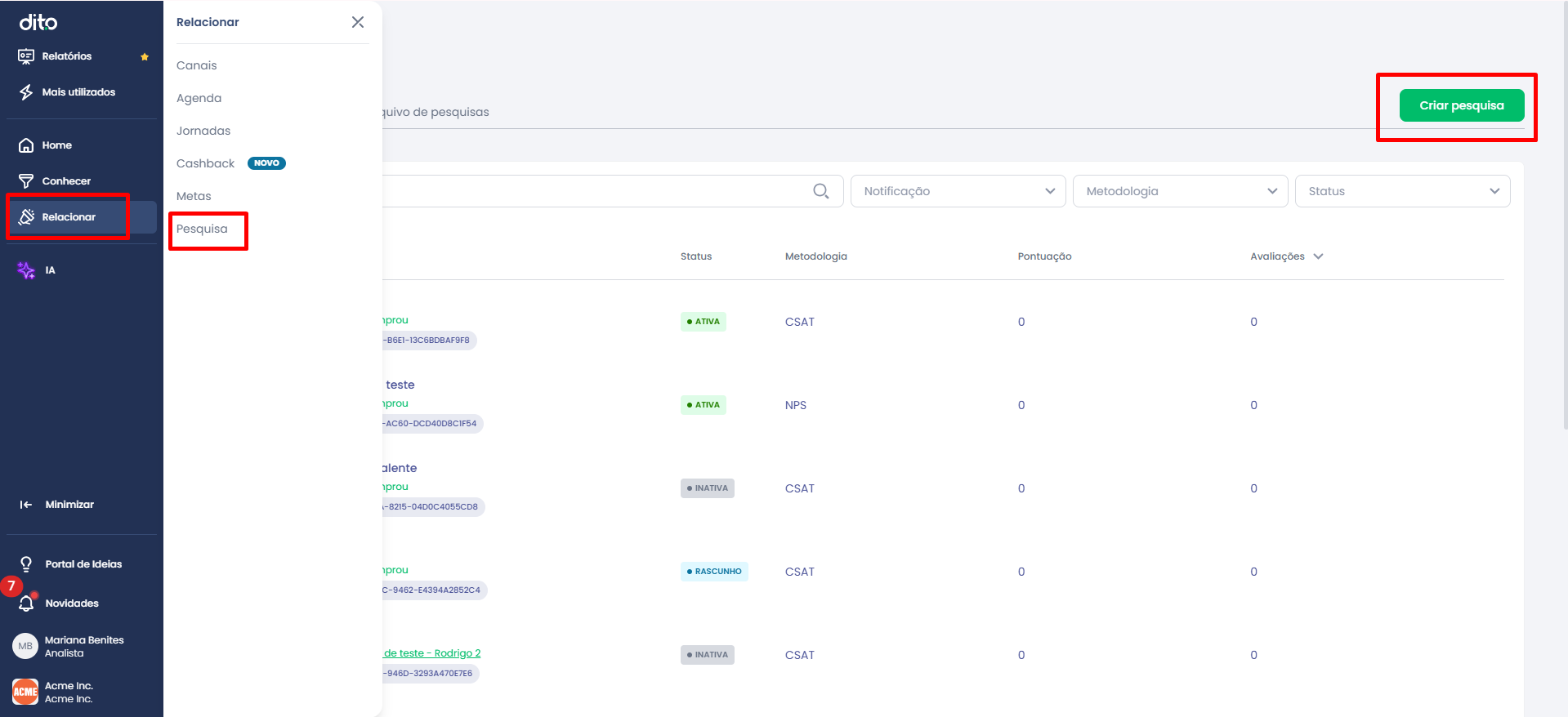The height and width of the screenshot is (717, 1568).
Task: Click the search magnifier icon
Action: click(821, 191)
